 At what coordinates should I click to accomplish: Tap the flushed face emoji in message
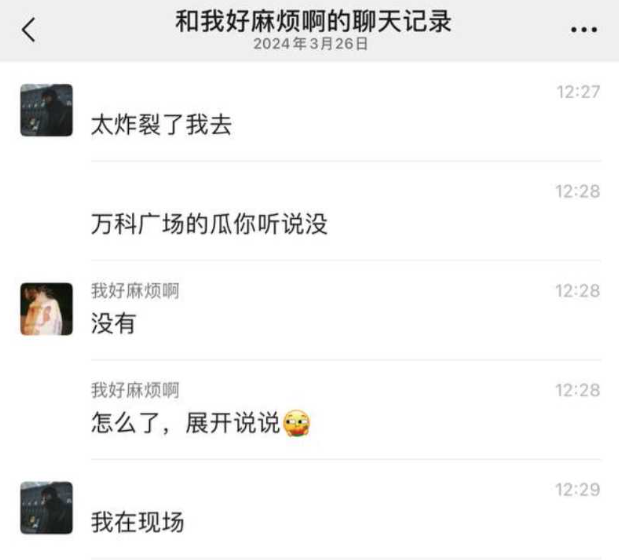pos(296,423)
